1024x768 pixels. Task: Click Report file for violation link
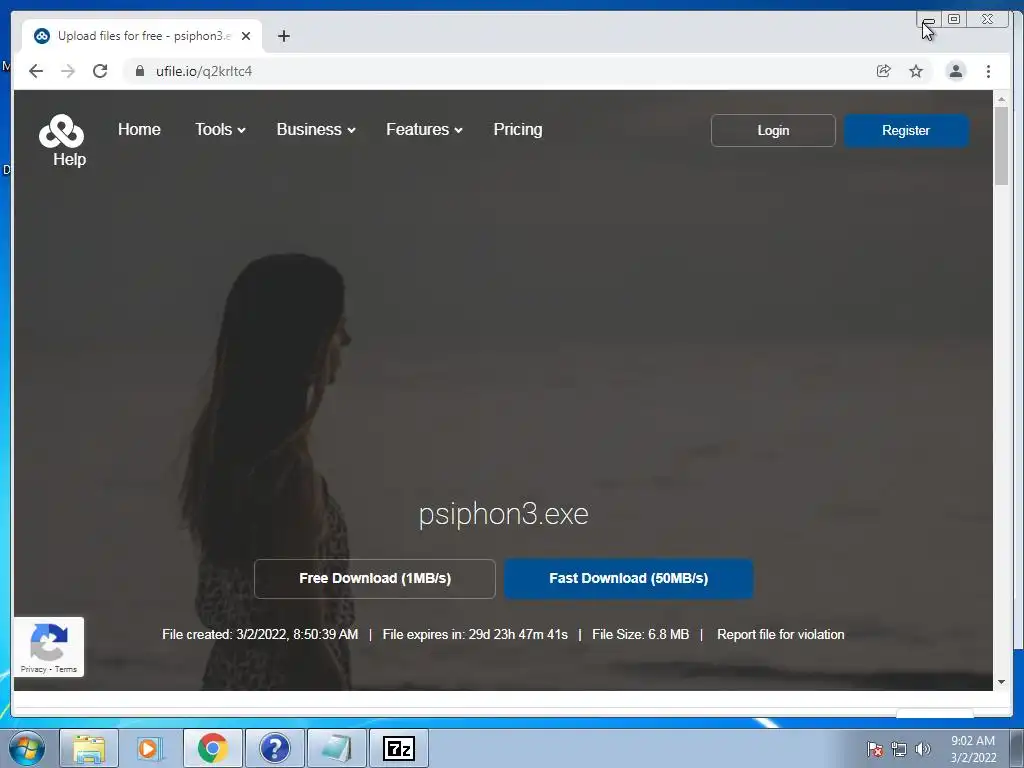[780, 634]
